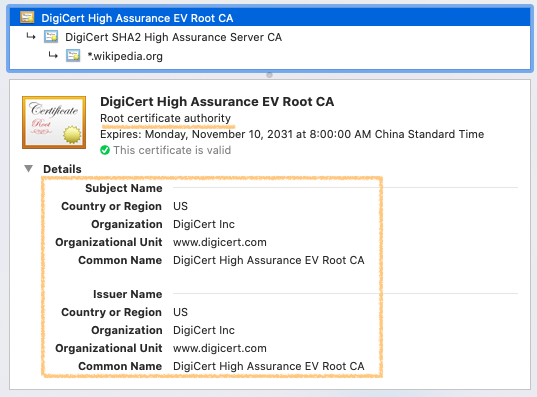Click Issuer Organization value DigiCert Inc

pos(204,330)
